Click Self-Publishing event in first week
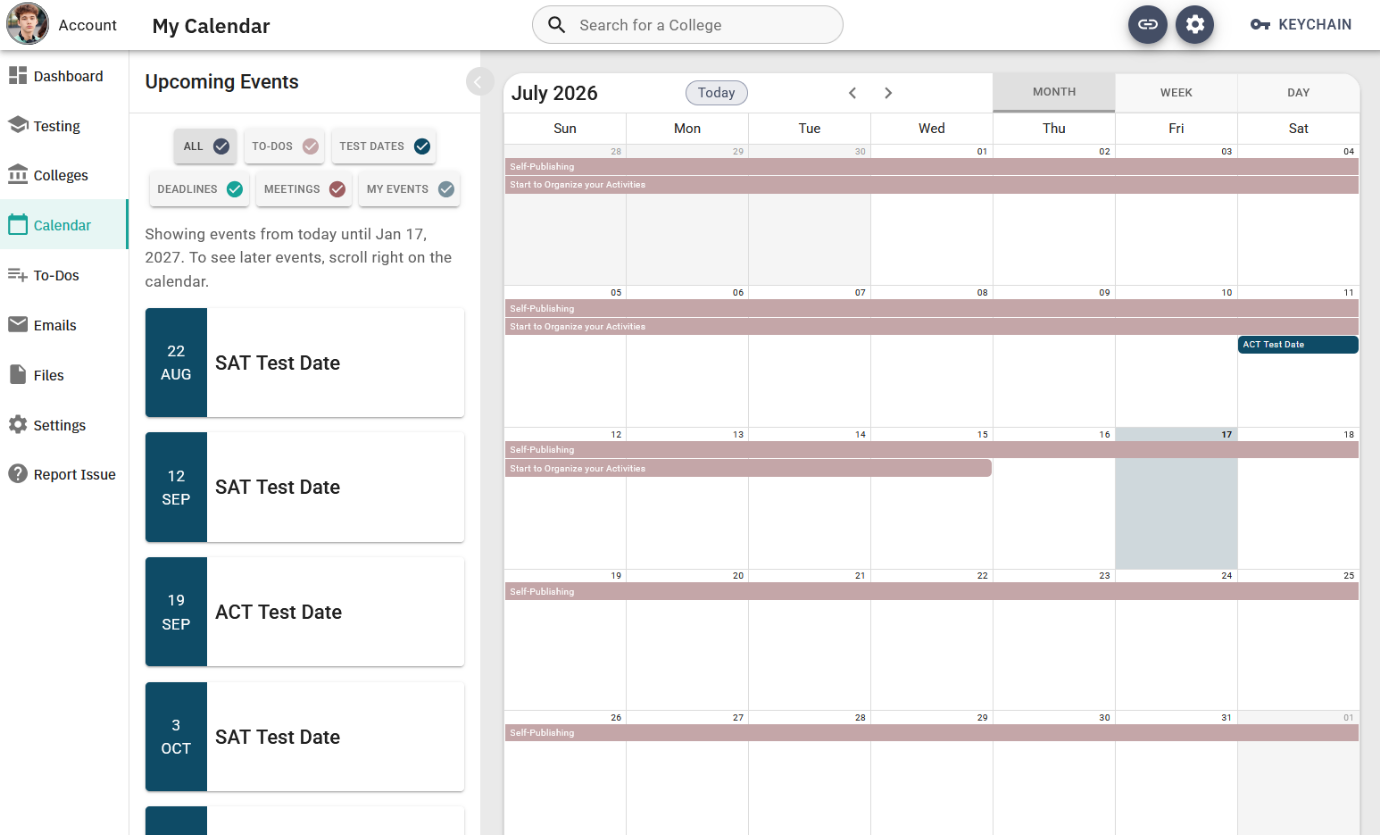Screen dimensions: 1380x835 click(932, 167)
